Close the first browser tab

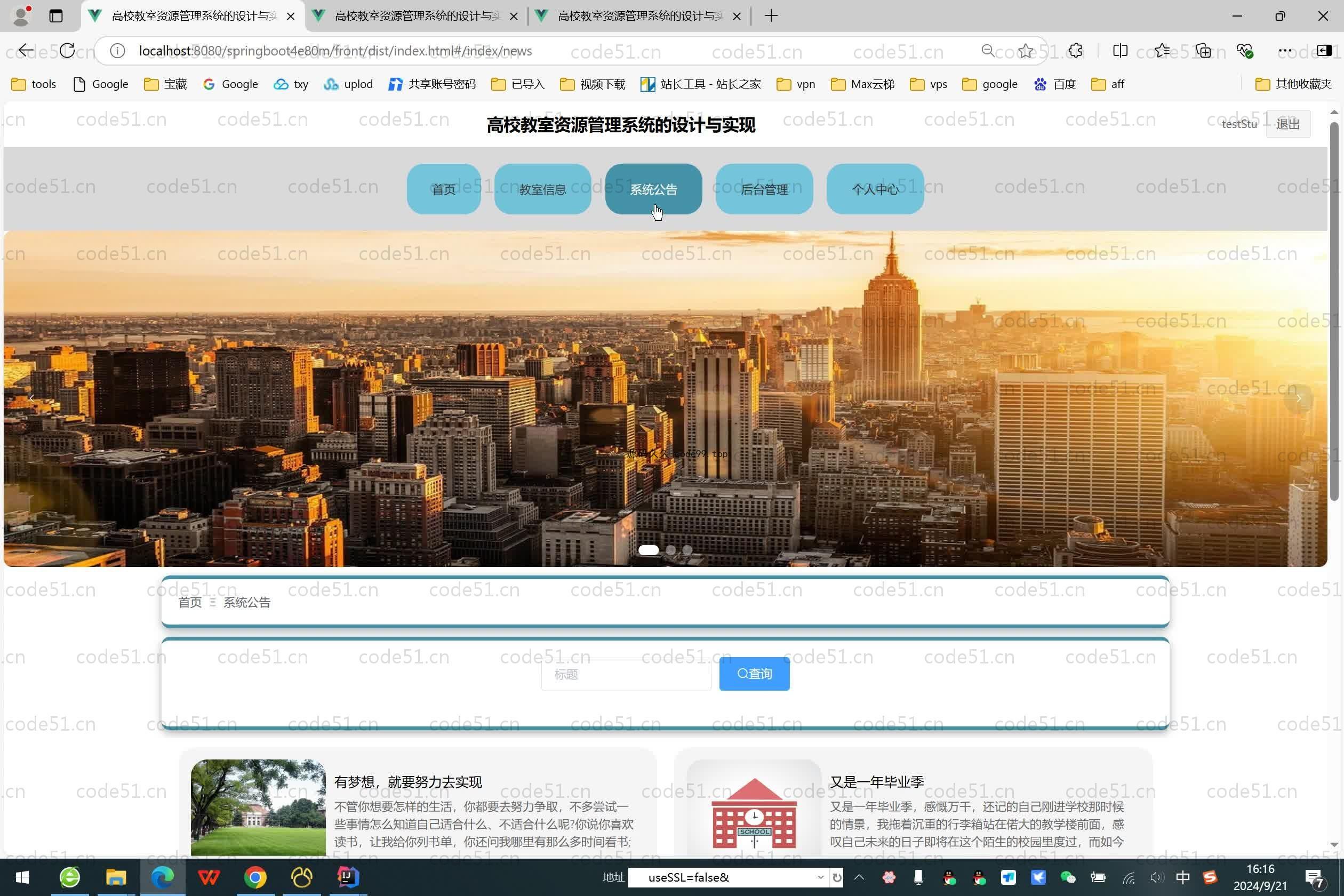291,17
